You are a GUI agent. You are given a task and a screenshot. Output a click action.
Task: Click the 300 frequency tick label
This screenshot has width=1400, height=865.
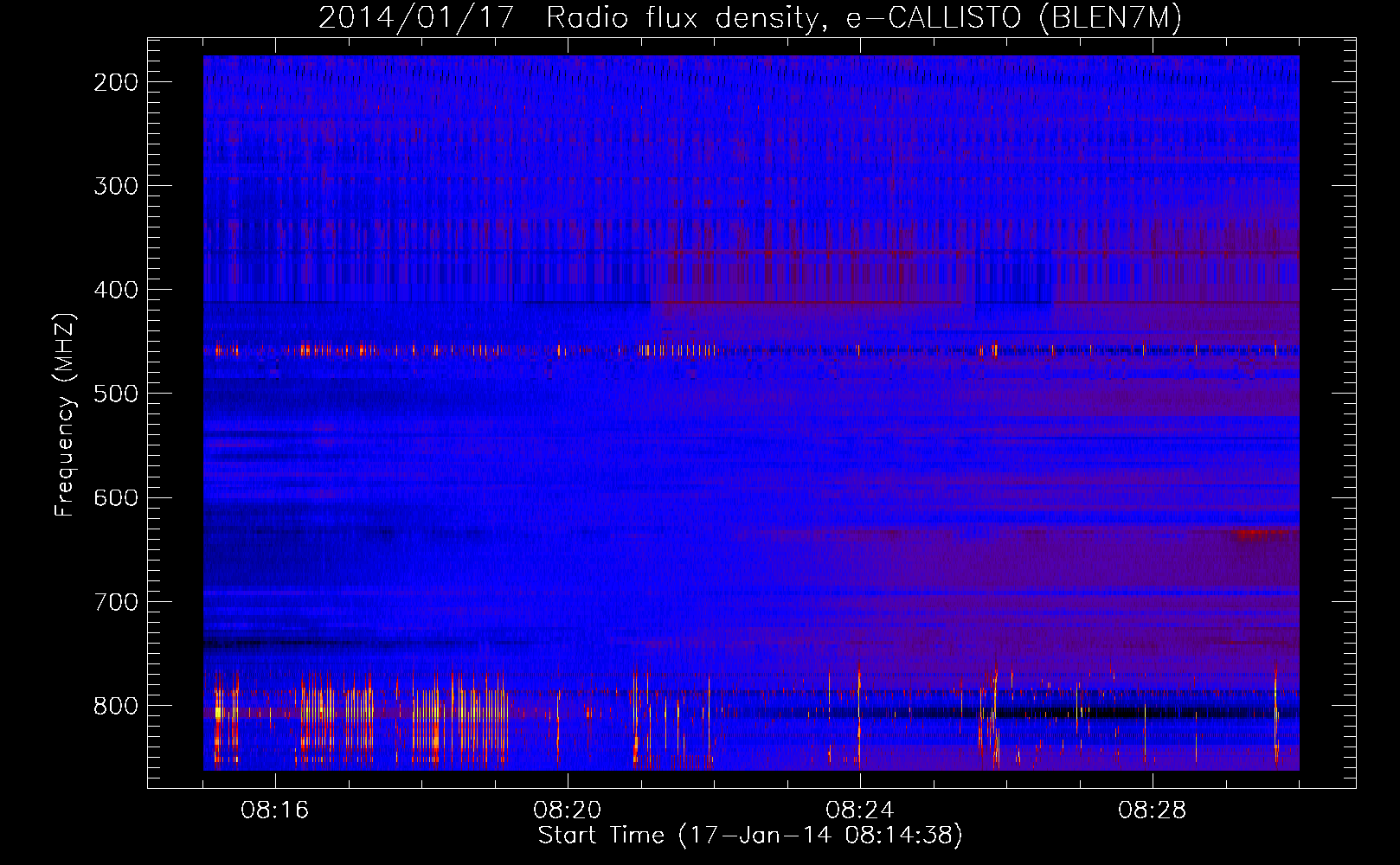116,186
